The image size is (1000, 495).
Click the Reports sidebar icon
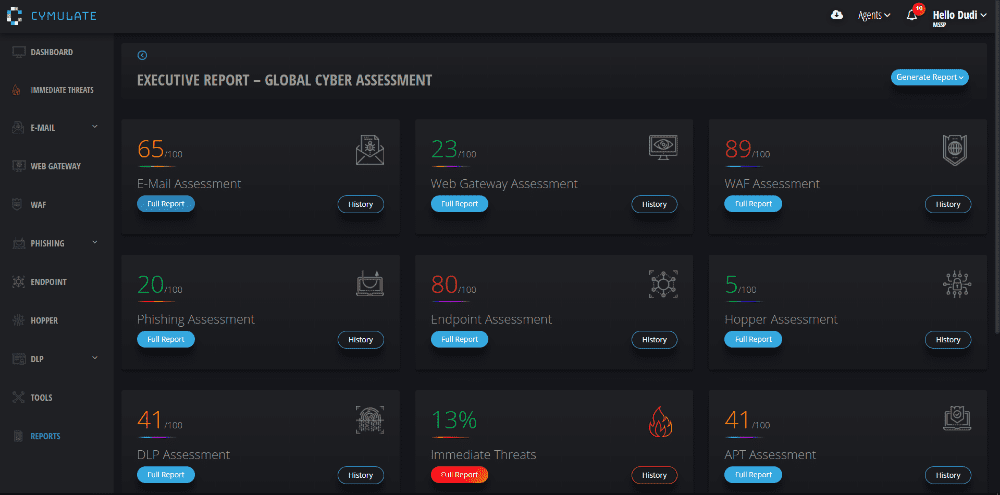point(18,436)
